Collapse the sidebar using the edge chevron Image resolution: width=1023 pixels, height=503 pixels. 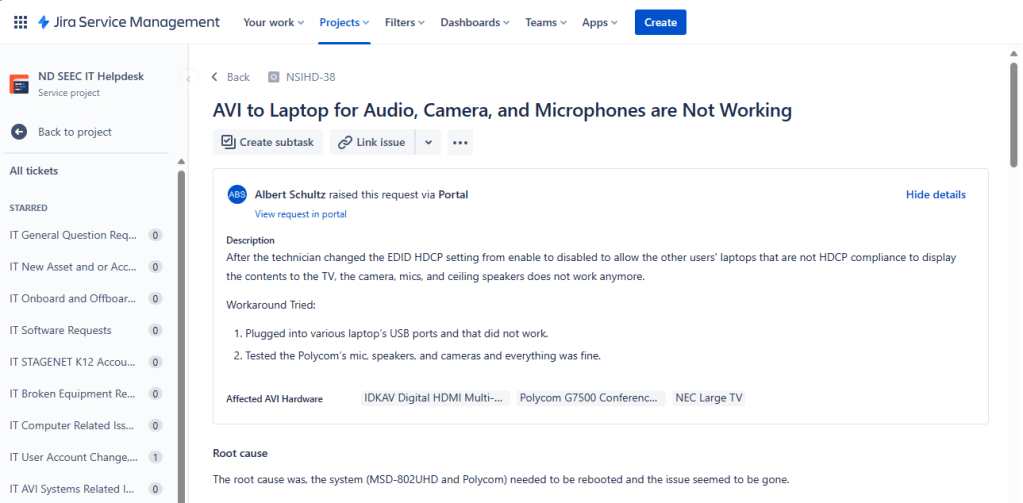187,78
